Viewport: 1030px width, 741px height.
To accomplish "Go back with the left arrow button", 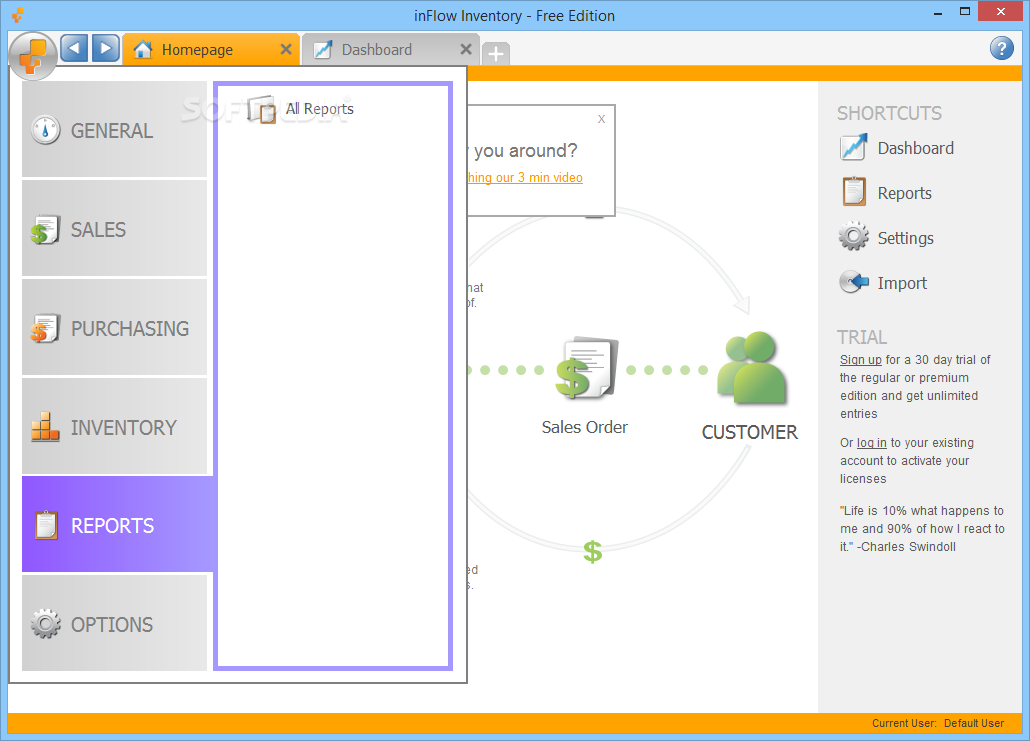I will tap(74, 49).
